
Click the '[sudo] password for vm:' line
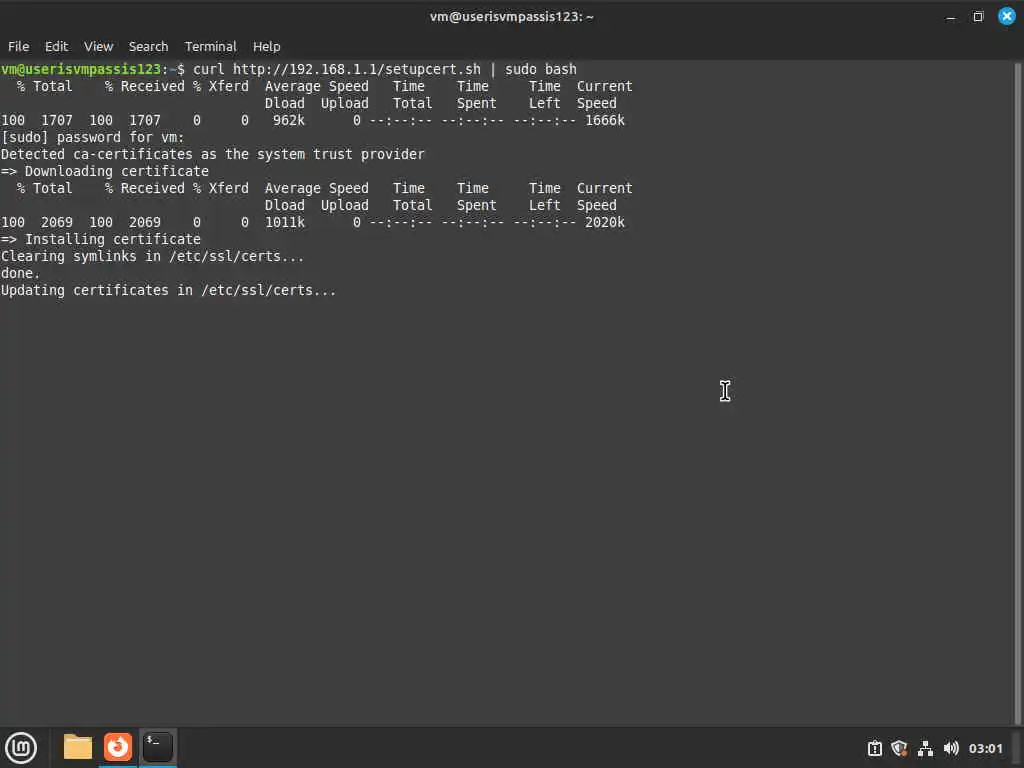click(x=93, y=137)
